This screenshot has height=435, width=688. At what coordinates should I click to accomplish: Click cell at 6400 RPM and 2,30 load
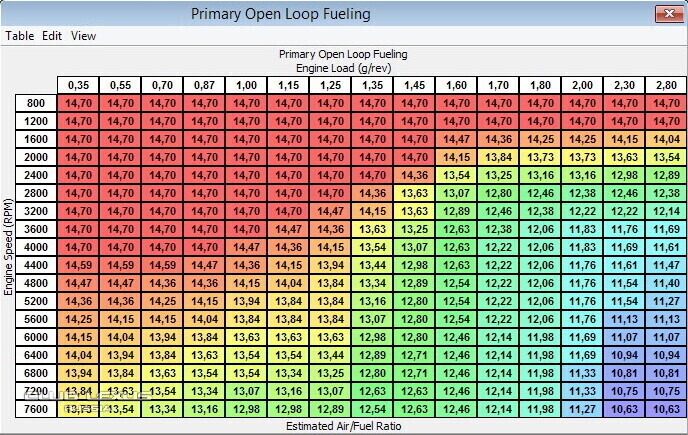coord(623,355)
